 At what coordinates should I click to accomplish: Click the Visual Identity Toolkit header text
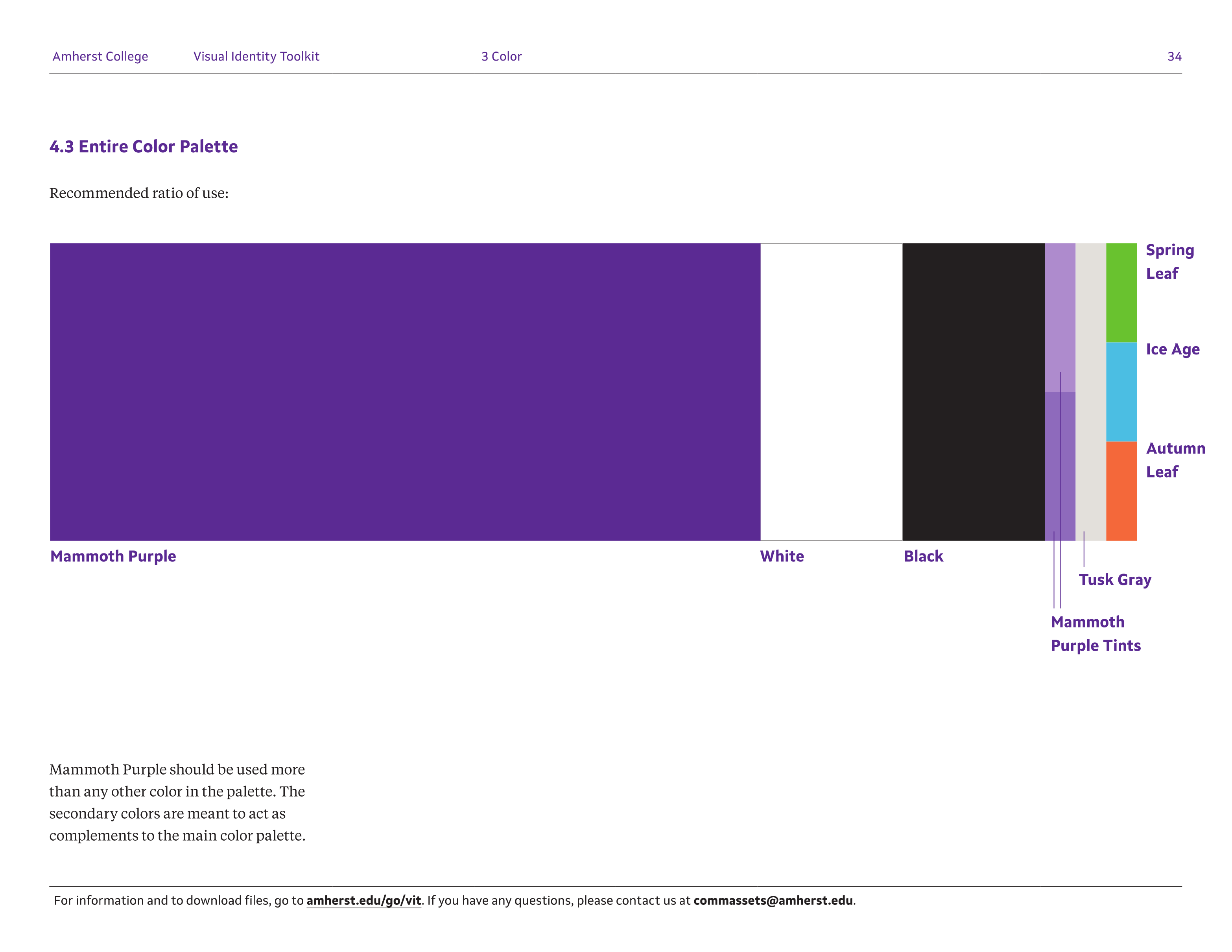256,56
